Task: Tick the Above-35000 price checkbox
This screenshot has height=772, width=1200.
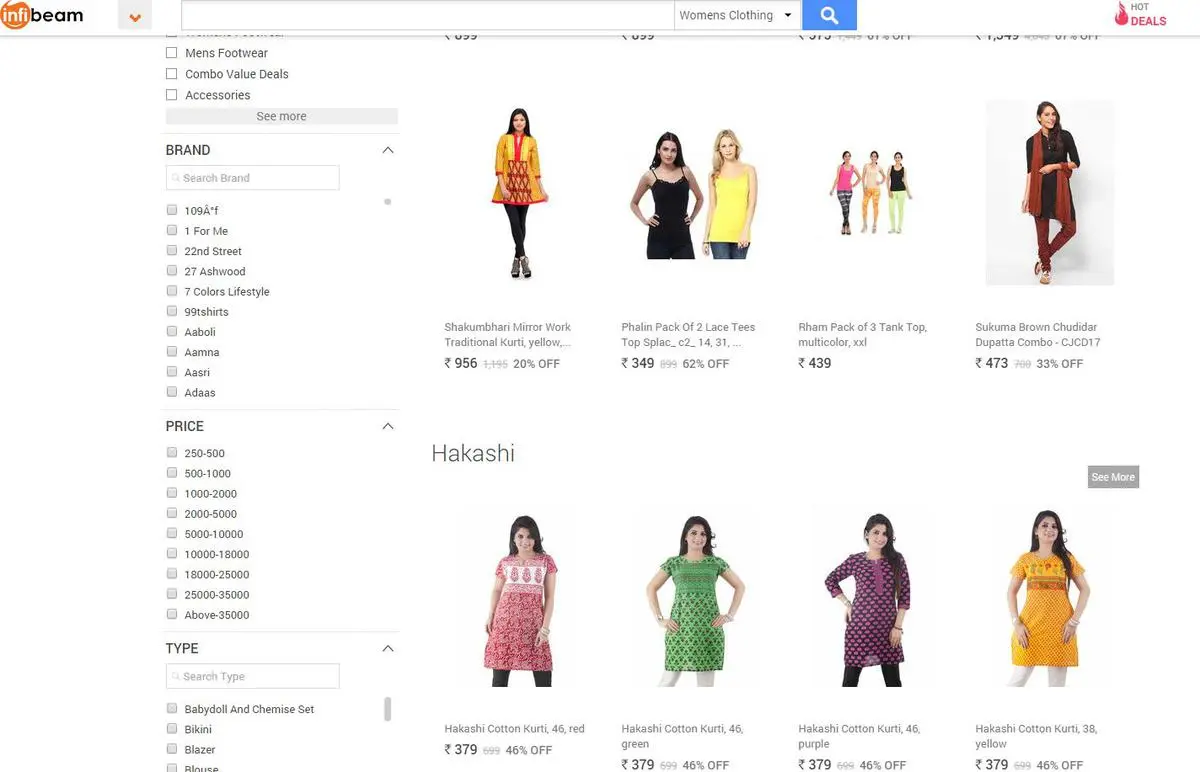Action: point(172,613)
